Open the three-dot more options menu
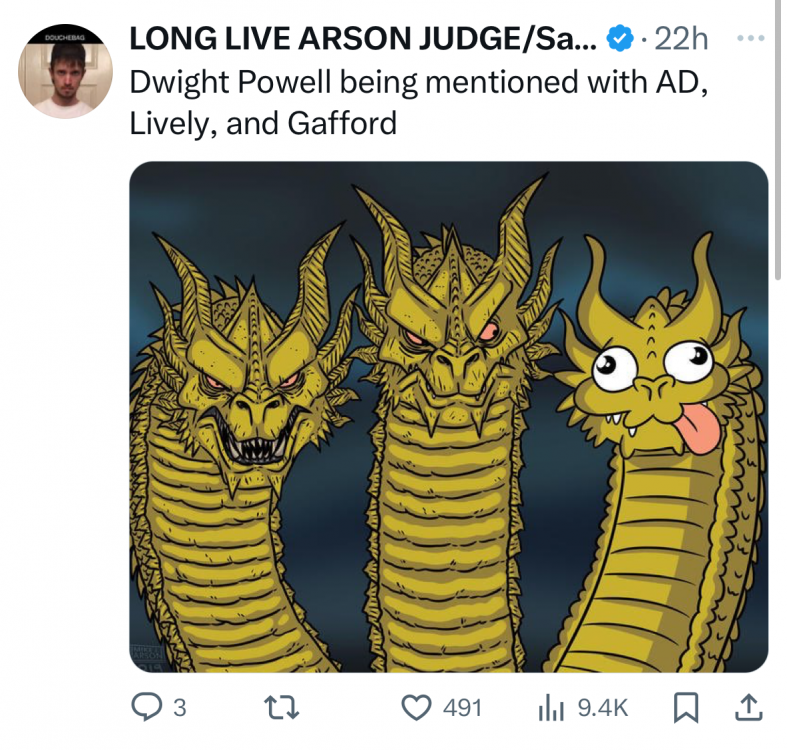The width and height of the screenshot is (787, 750). tap(751, 38)
